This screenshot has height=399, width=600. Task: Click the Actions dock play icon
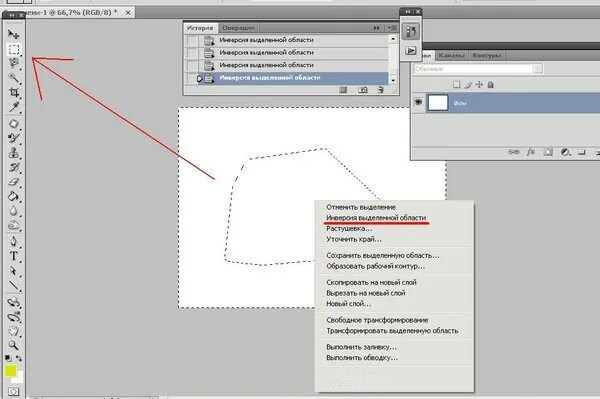[x=411, y=50]
